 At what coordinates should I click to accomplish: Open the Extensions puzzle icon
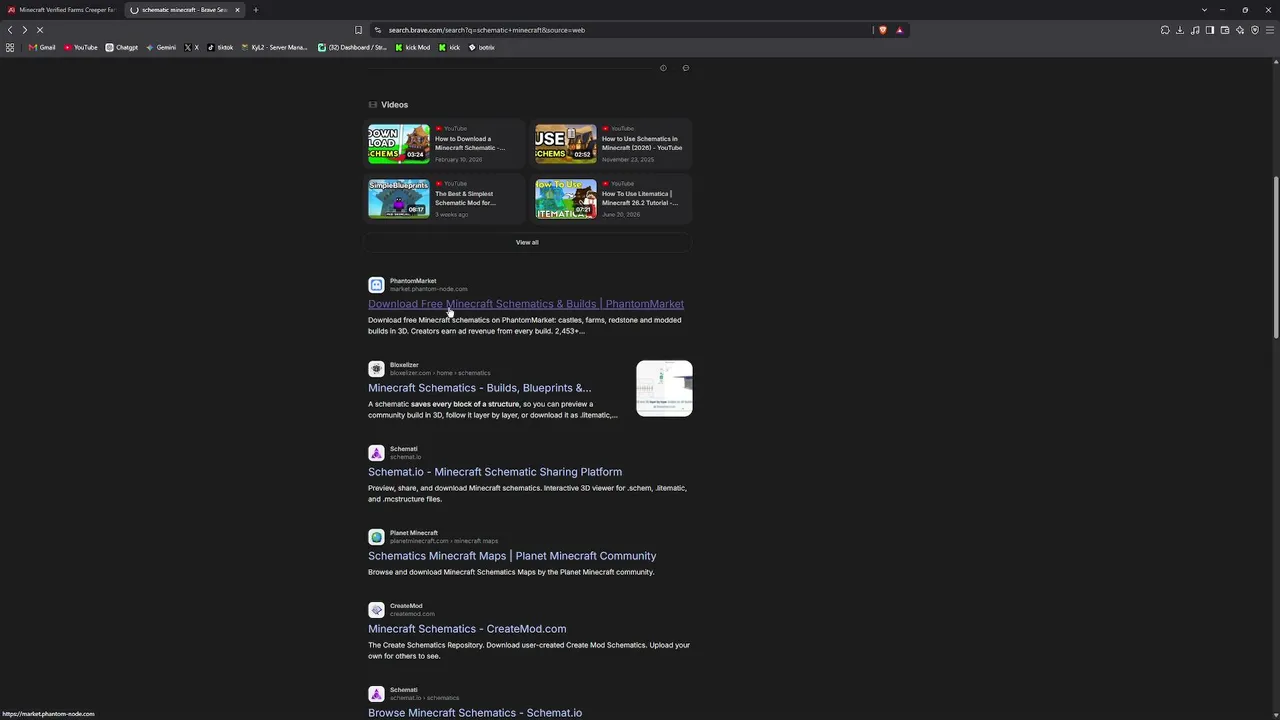point(1165,30)
